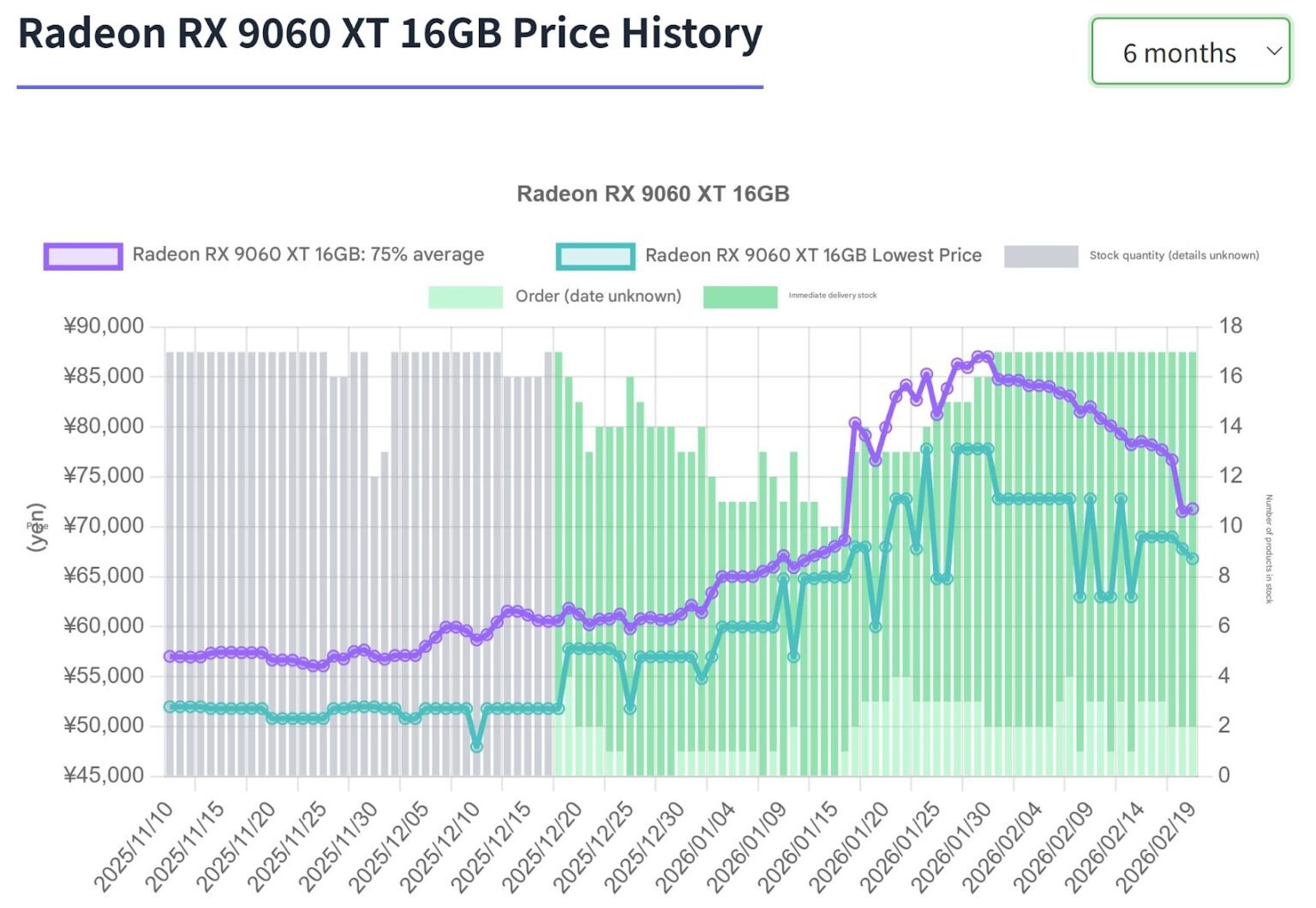Viewport: 1316px width, 908px height.
Task: Toggle 'Immediate delivery stock' legend text
Action: pos(833,296)
